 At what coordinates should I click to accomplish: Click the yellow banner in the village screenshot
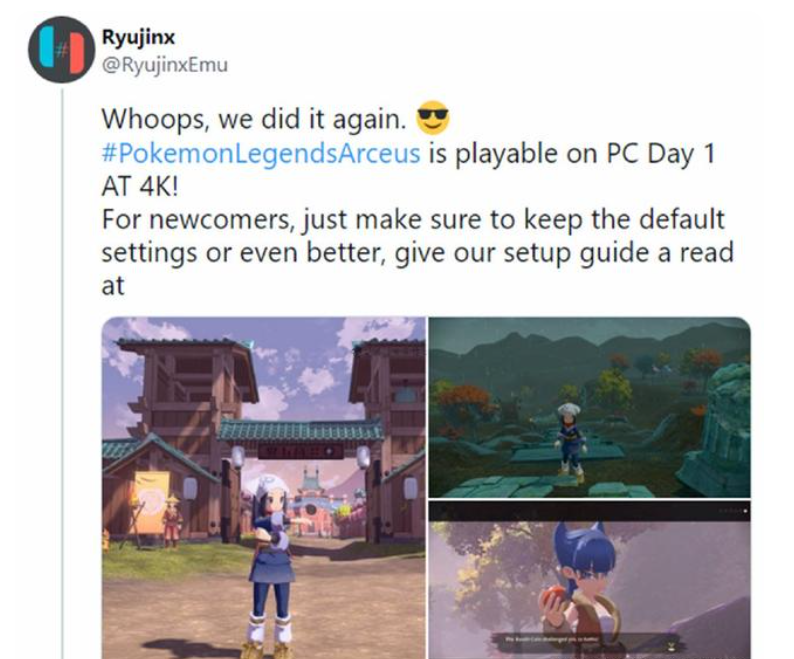point(152,502)
